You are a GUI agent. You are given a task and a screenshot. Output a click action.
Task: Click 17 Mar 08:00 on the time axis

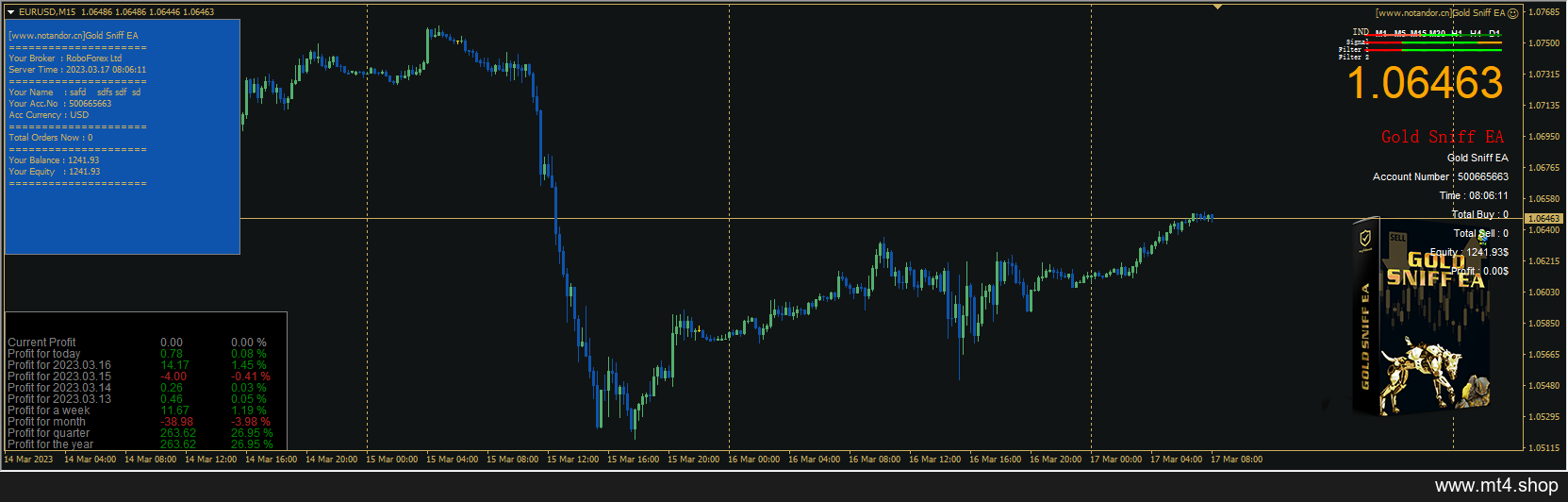click(x=1236, y=460)
